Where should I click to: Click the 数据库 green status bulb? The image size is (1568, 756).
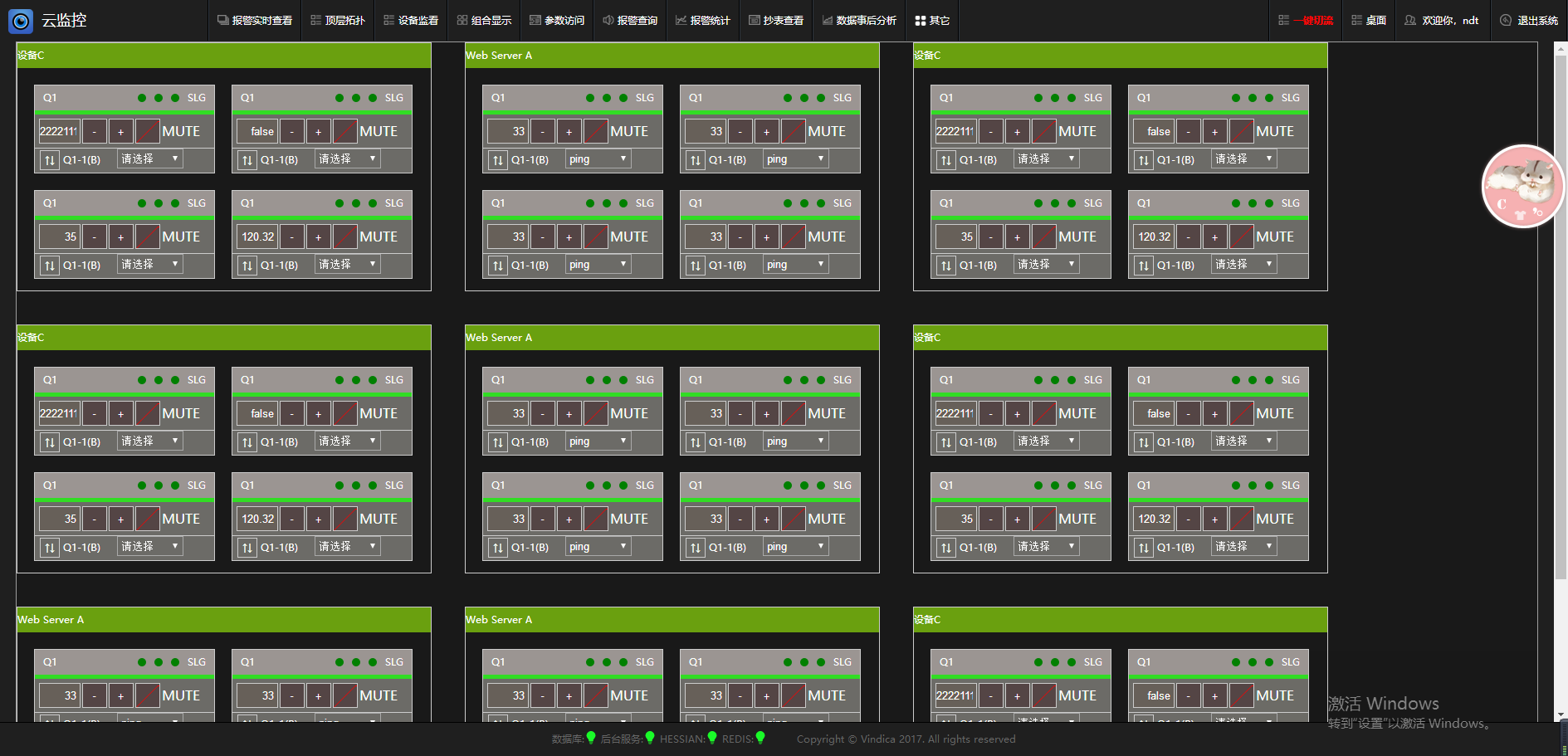pyautogui.click(x=591, y=738)
